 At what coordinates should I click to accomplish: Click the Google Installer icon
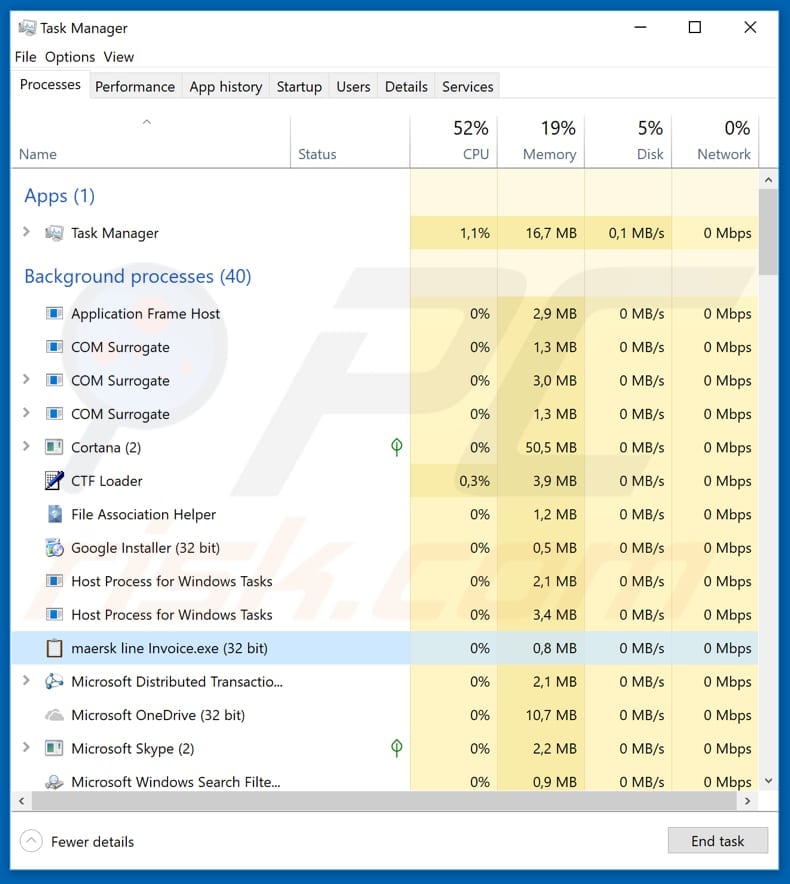pyautogui.click(x=55, y=547)
